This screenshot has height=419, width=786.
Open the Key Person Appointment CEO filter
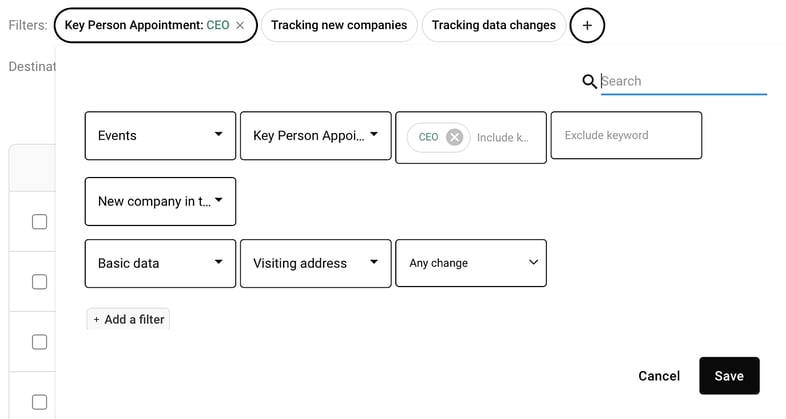coord(147,25)
